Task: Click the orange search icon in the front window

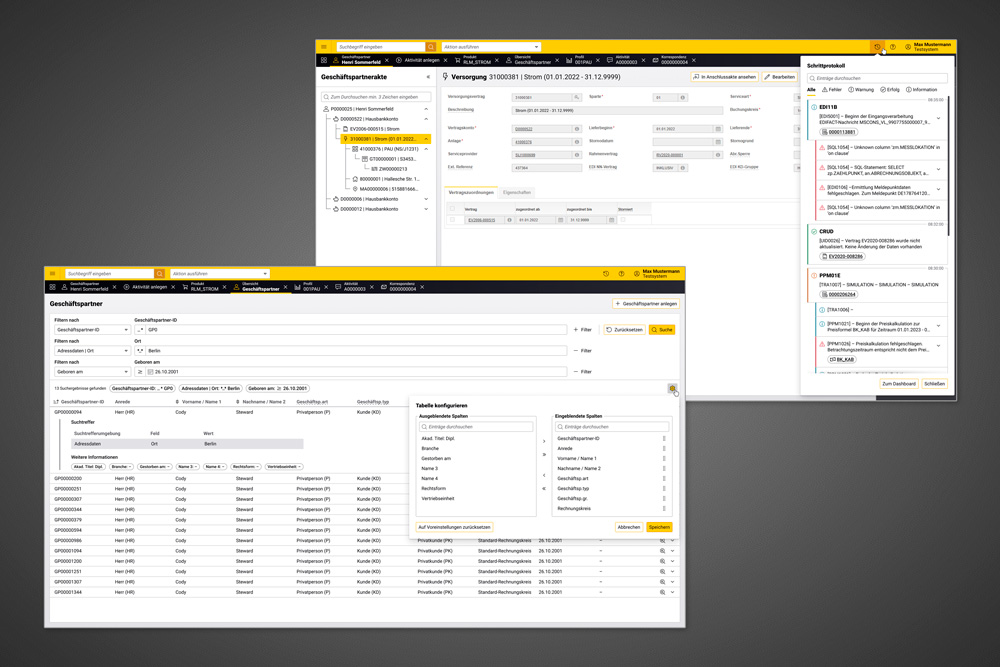Action: coord(159,274)
